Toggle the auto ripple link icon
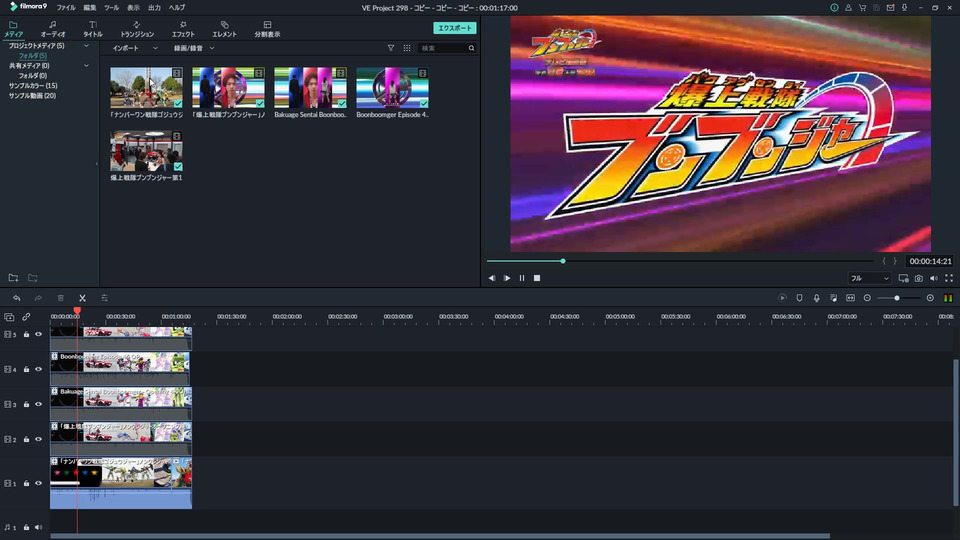Screen dimensions: 960x540 coord(26,317)
